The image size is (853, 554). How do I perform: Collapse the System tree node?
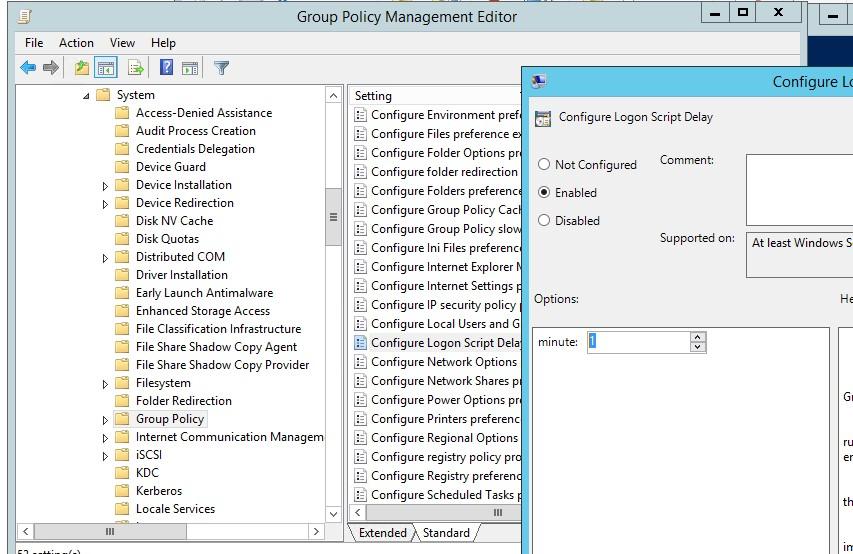coord(86,96)
